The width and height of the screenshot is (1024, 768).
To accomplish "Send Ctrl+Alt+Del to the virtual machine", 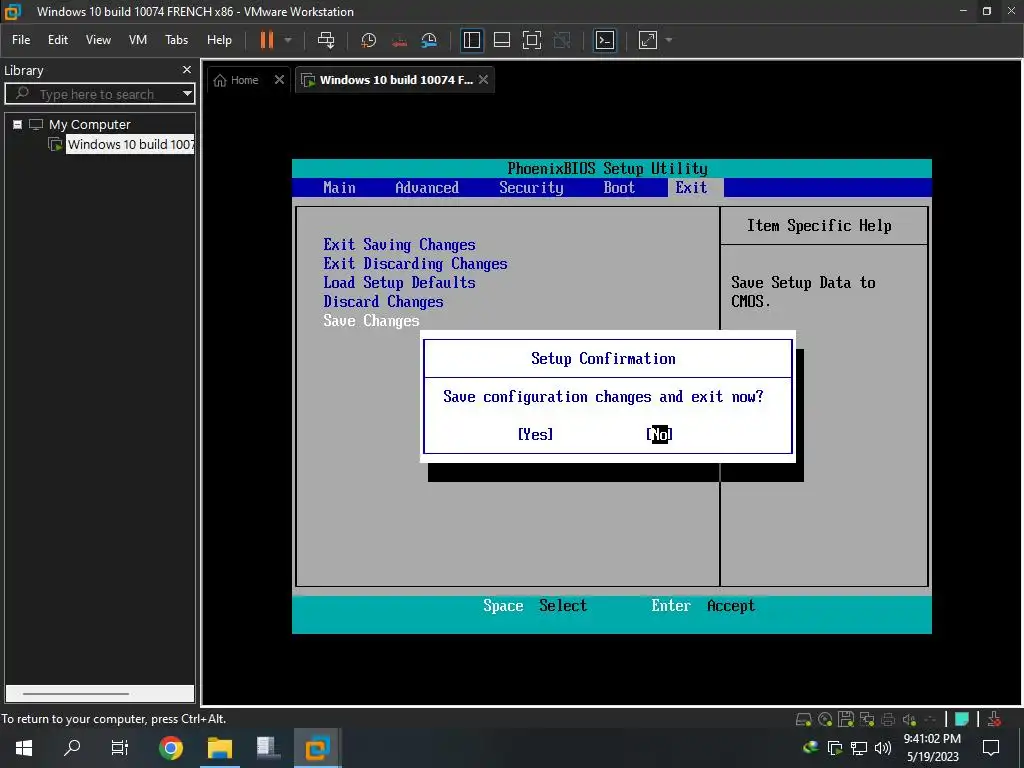I will coord(325,40).
